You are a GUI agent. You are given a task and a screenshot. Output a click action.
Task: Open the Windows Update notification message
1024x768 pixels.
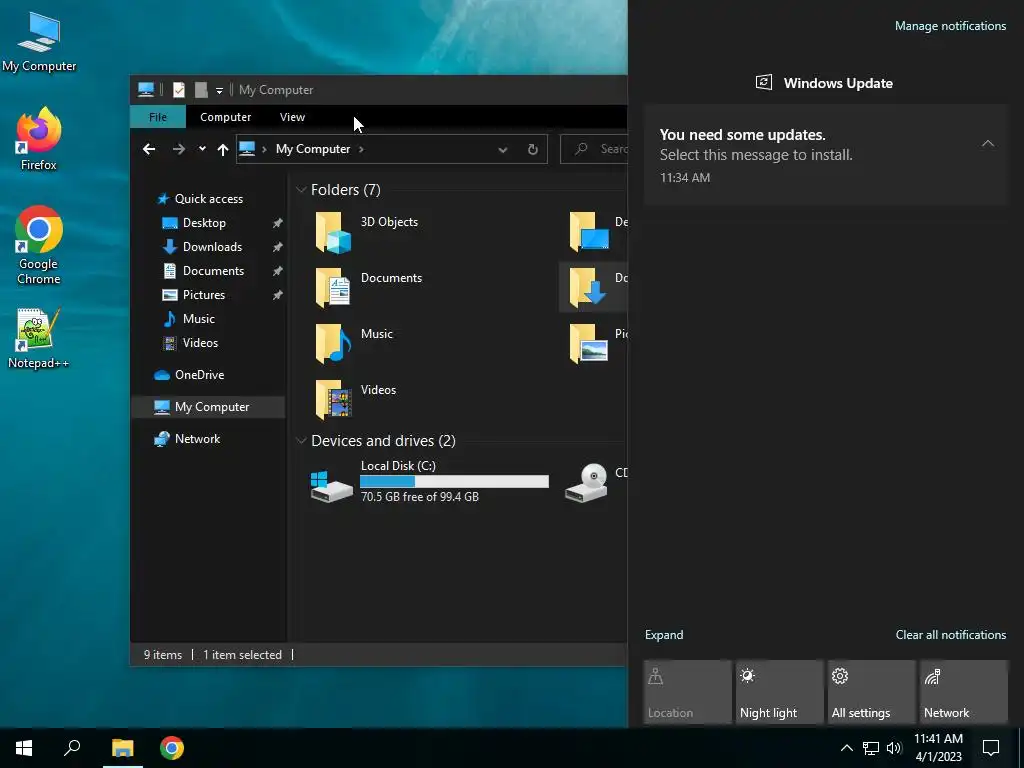click(x=825, y=155)
